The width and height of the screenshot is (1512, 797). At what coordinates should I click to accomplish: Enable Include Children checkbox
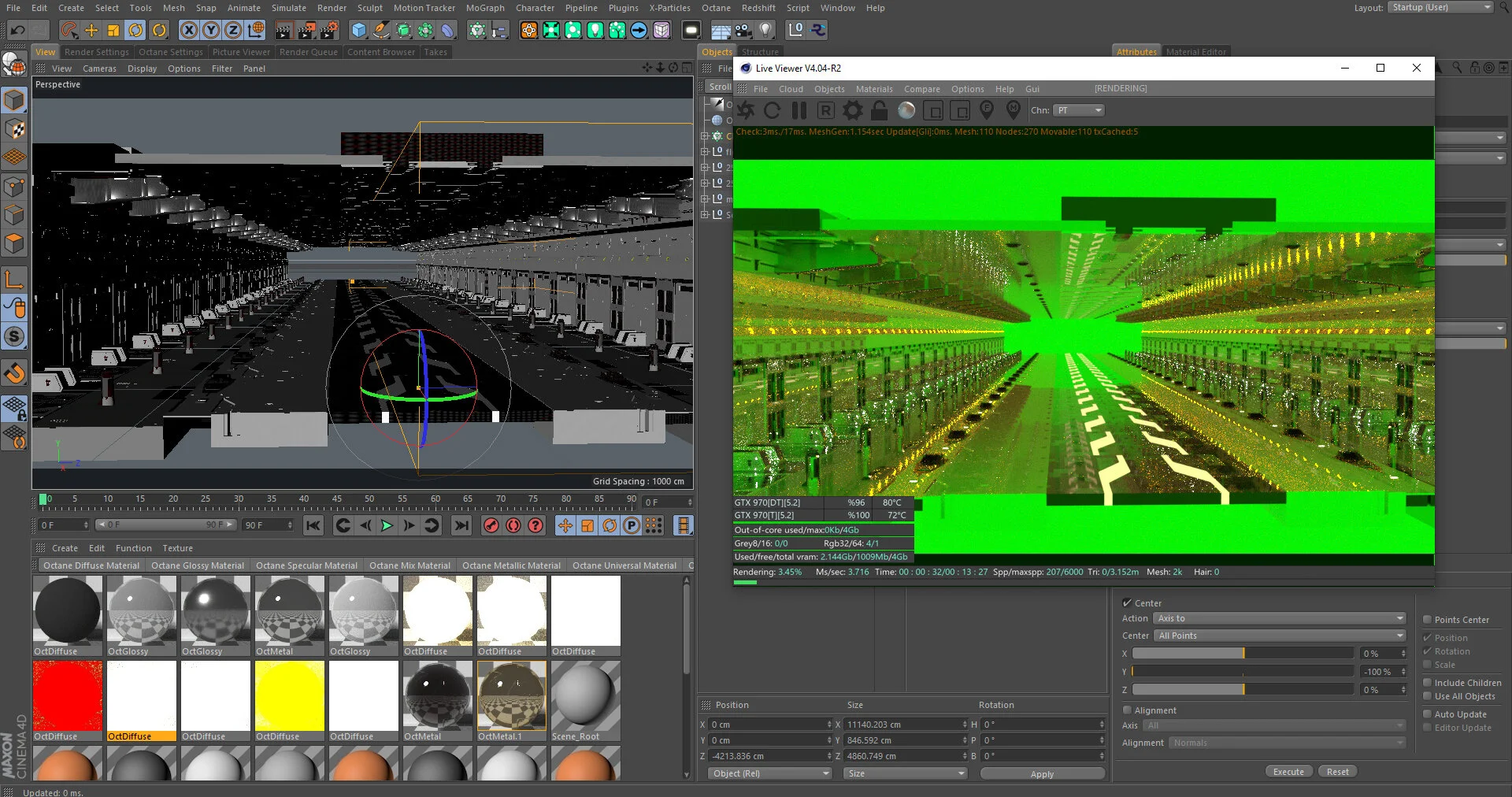pyautogui.click(x=1427, y=683)
